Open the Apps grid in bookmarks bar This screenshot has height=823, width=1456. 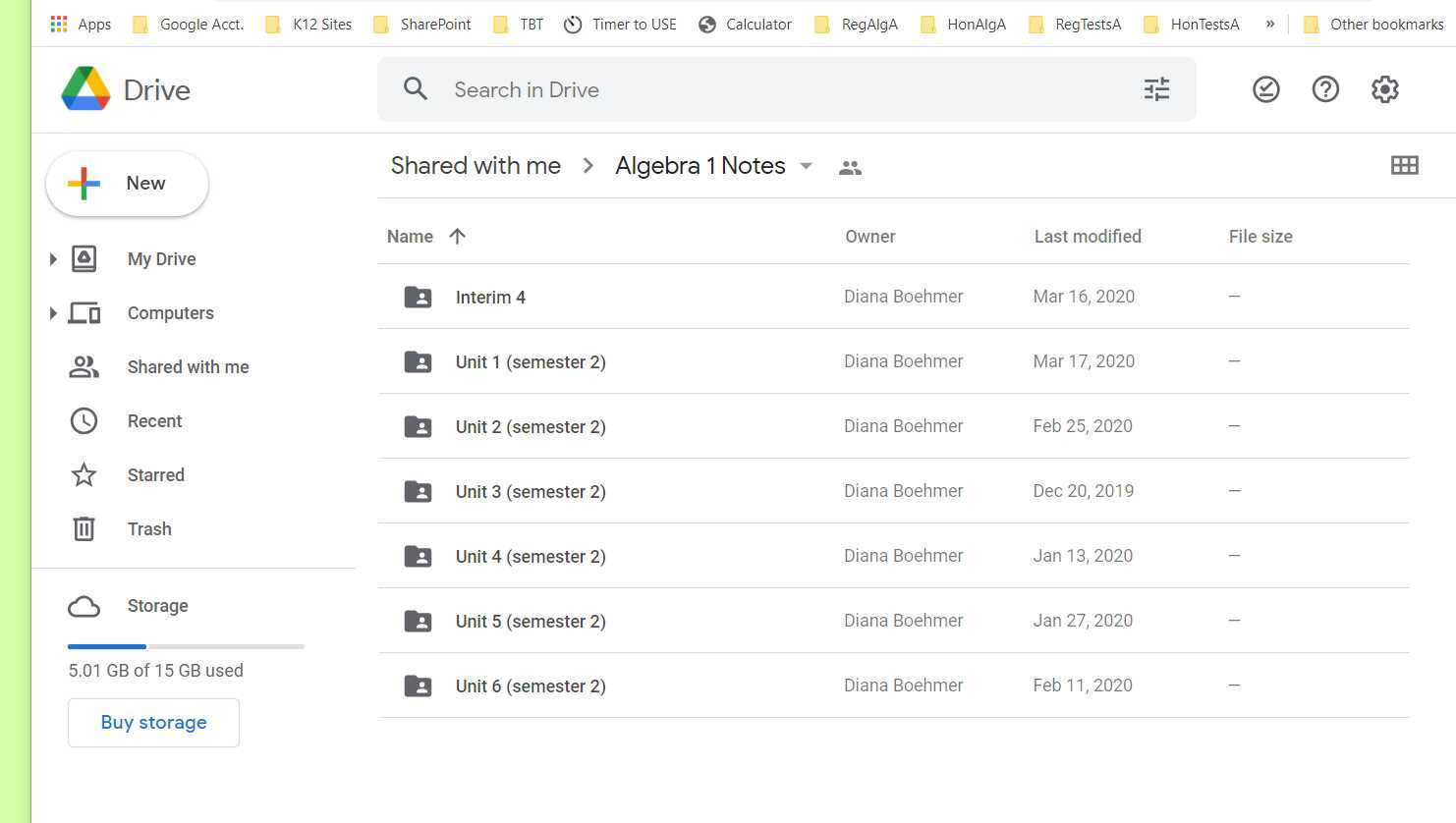point(59,24)
